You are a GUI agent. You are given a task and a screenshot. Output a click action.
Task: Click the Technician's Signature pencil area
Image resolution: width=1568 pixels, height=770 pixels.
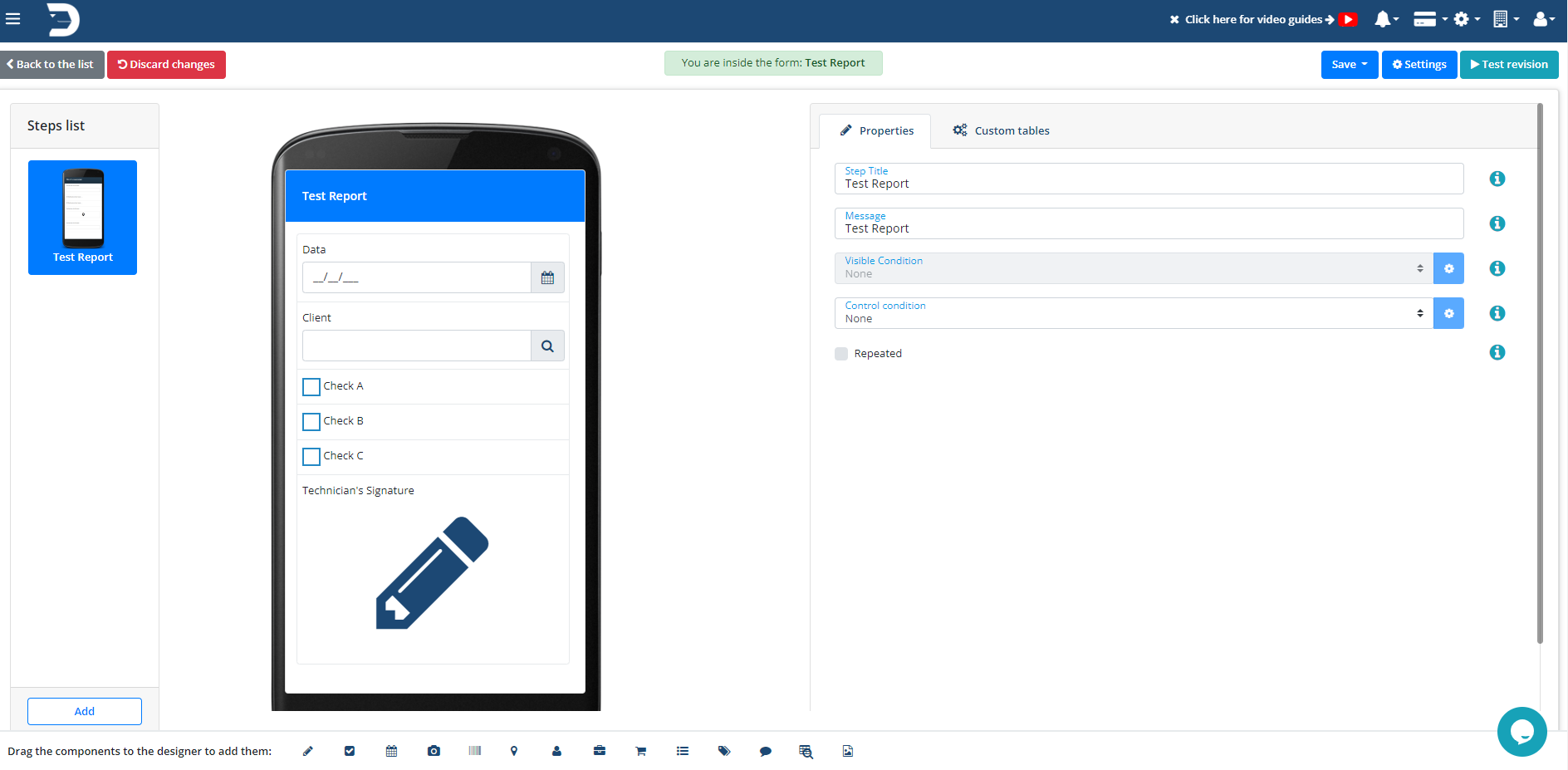point(433,573)
